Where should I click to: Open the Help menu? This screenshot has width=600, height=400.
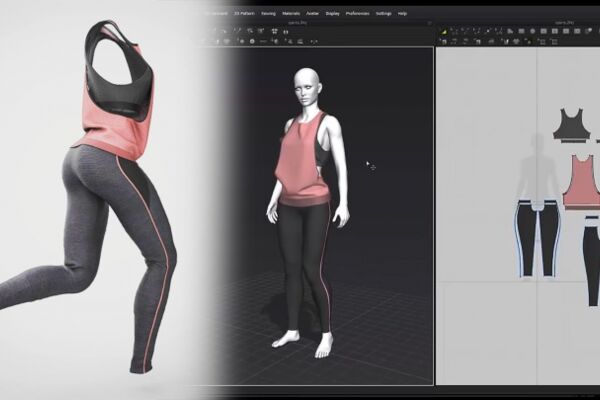pyautogui.click(x=402, y=13)
